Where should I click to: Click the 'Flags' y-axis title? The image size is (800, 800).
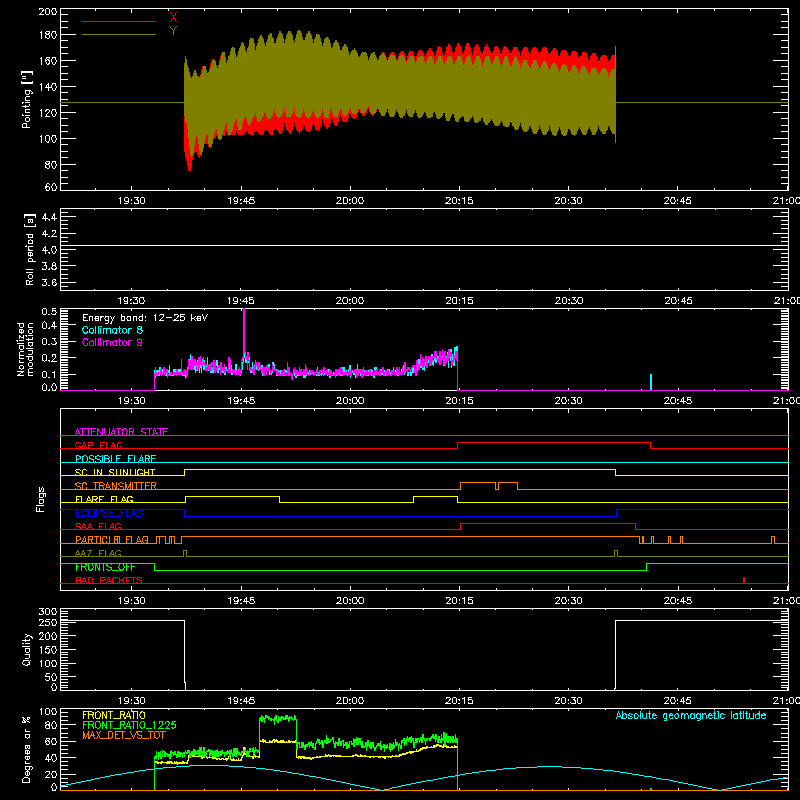tap(41, 499)
